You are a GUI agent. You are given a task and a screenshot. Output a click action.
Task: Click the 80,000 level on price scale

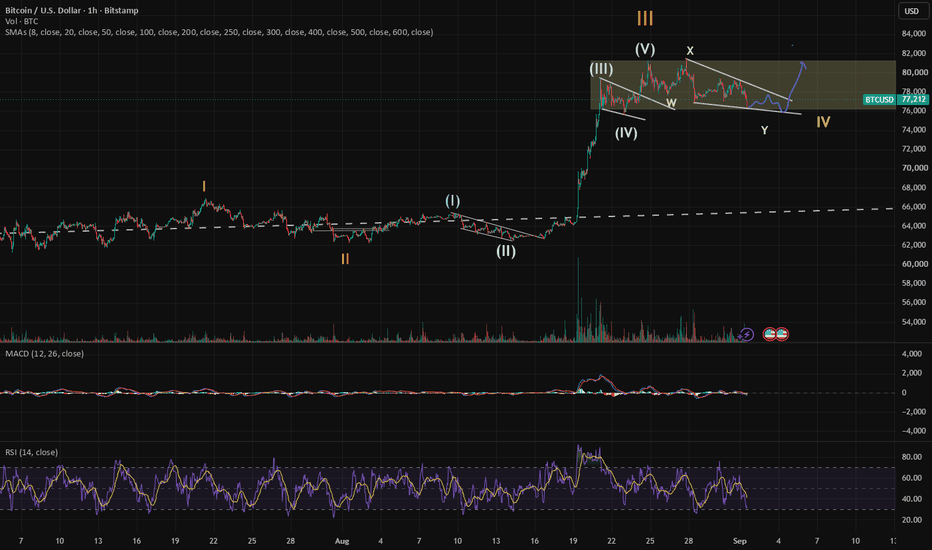coord(915,73)
